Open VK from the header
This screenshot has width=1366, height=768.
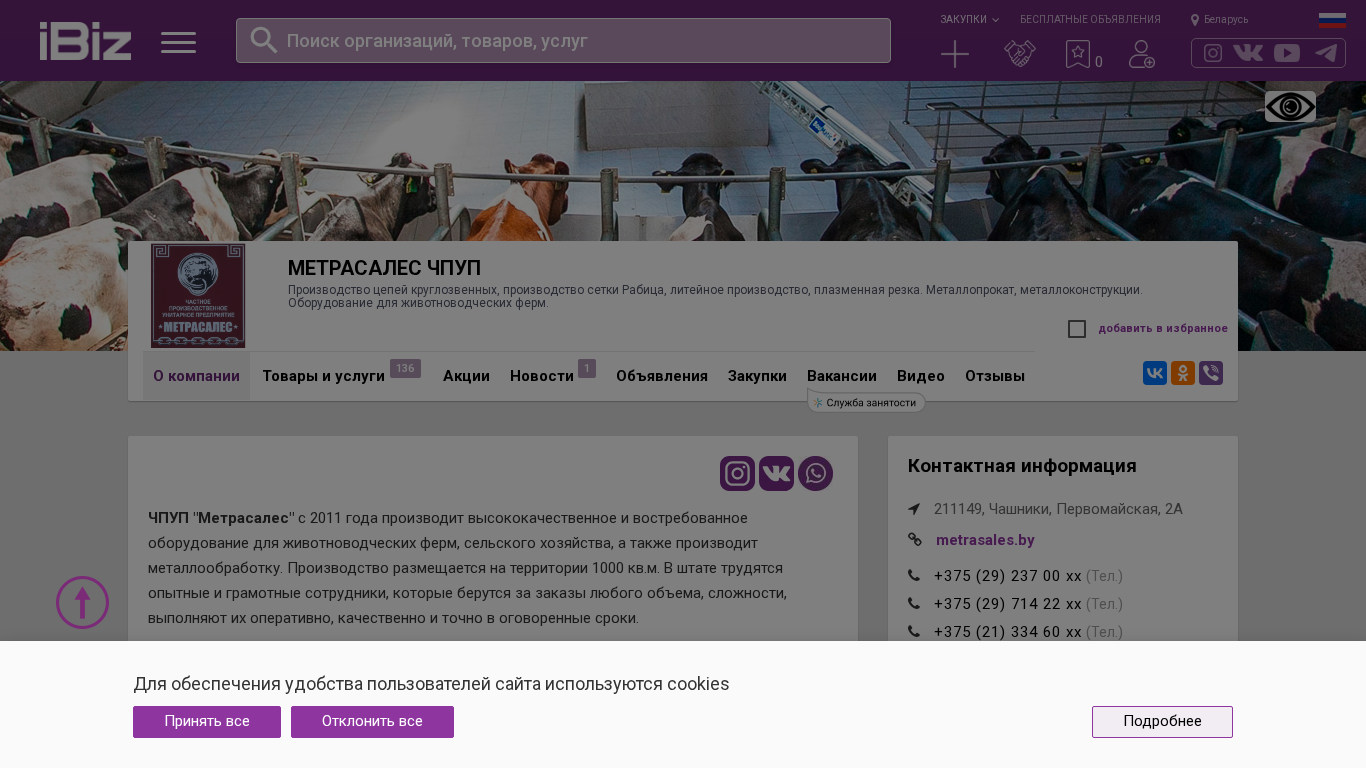click(x=1248, y=53)
